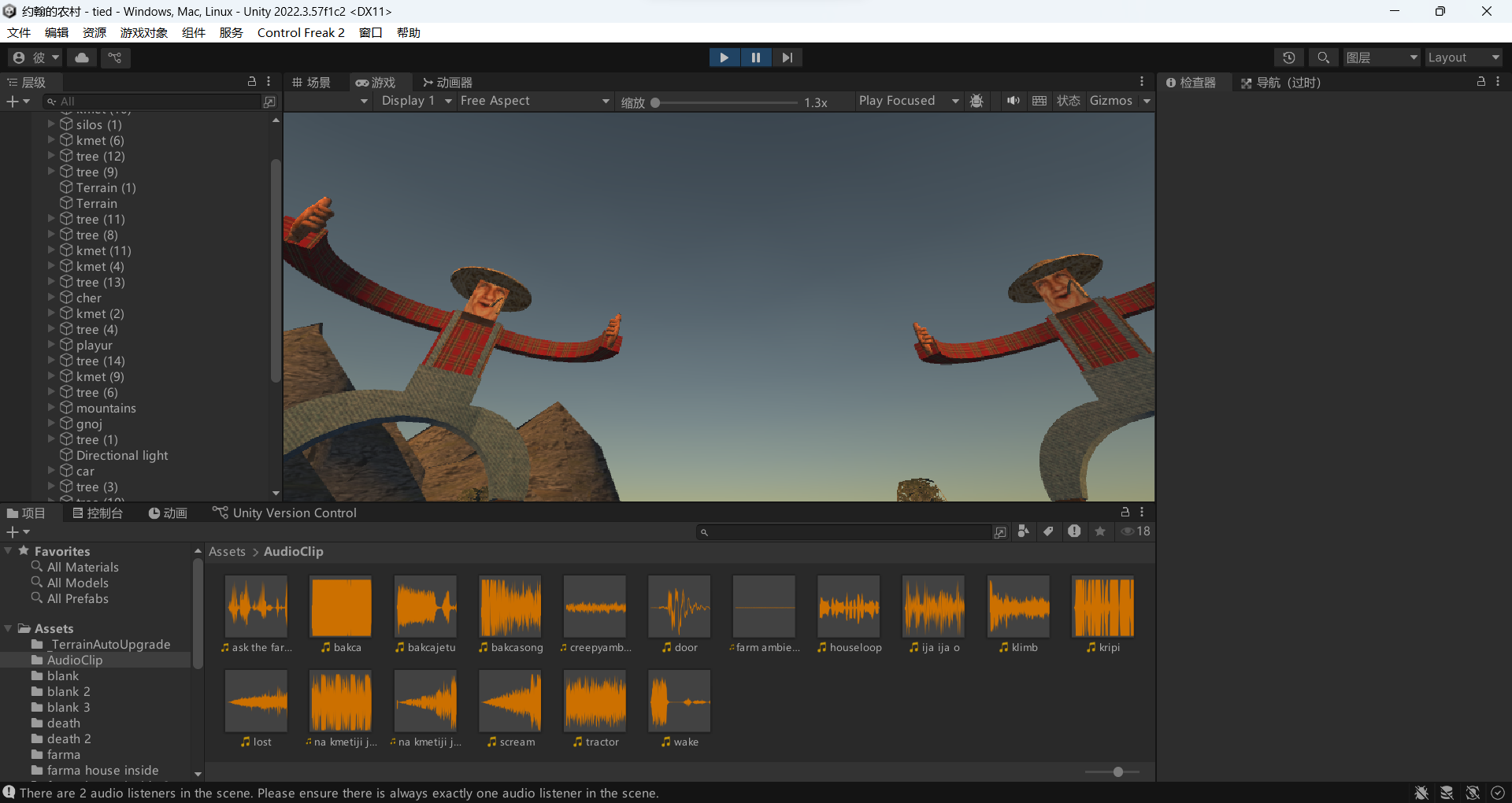The image size is (1512, 803).
Task: Click the global search magnifier icon
Action: (x=1323, y=57)
